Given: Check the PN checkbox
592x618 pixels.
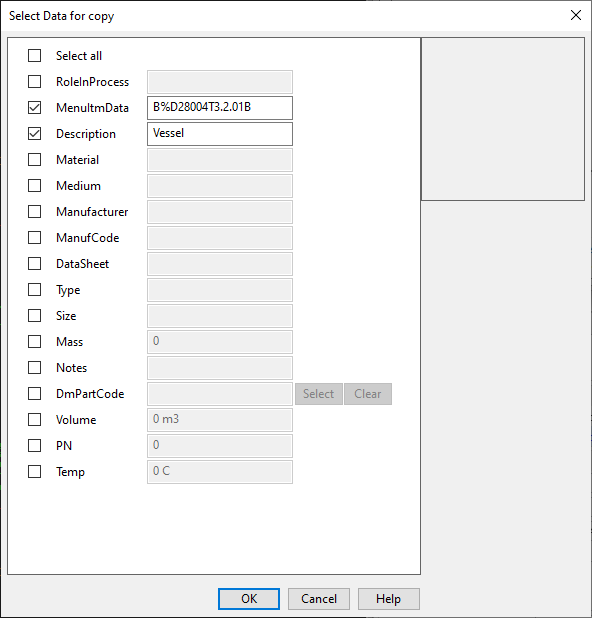Looking at the screenshot, I should (x=34, y=446).
